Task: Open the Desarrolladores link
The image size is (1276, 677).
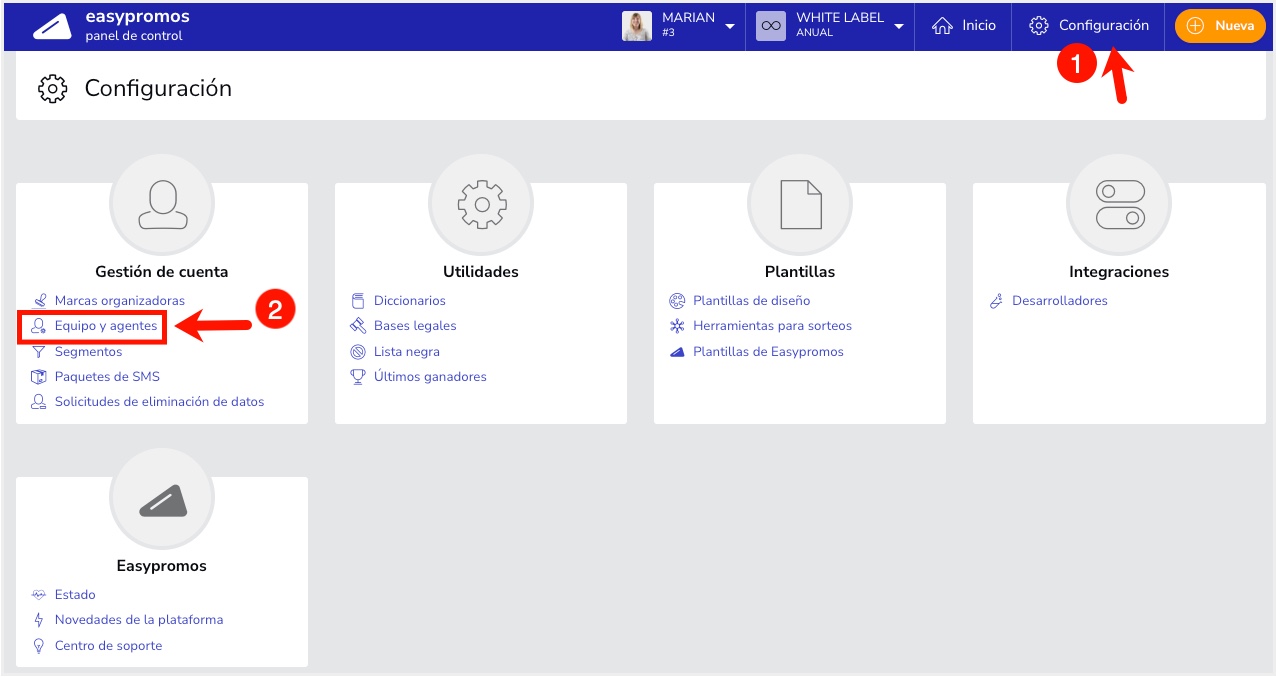Action: (1060, 301)
